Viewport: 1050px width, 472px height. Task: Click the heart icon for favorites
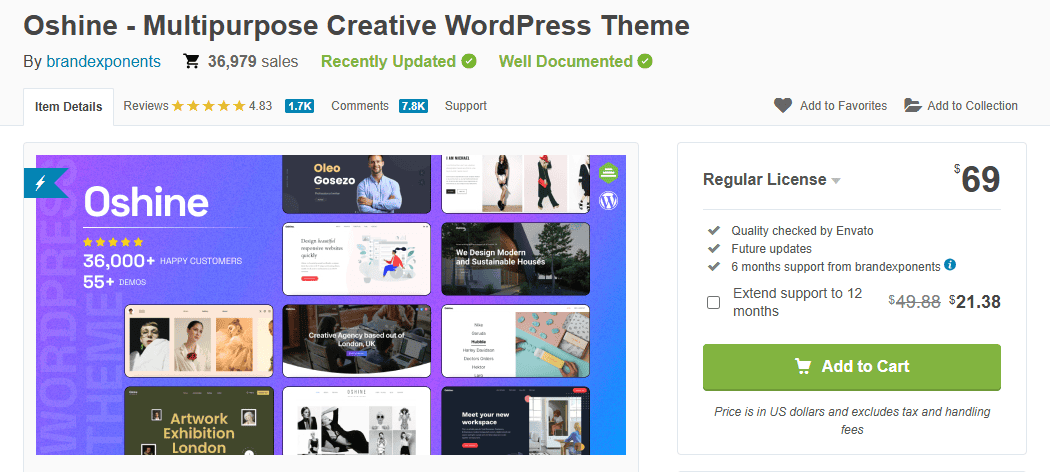783,106
